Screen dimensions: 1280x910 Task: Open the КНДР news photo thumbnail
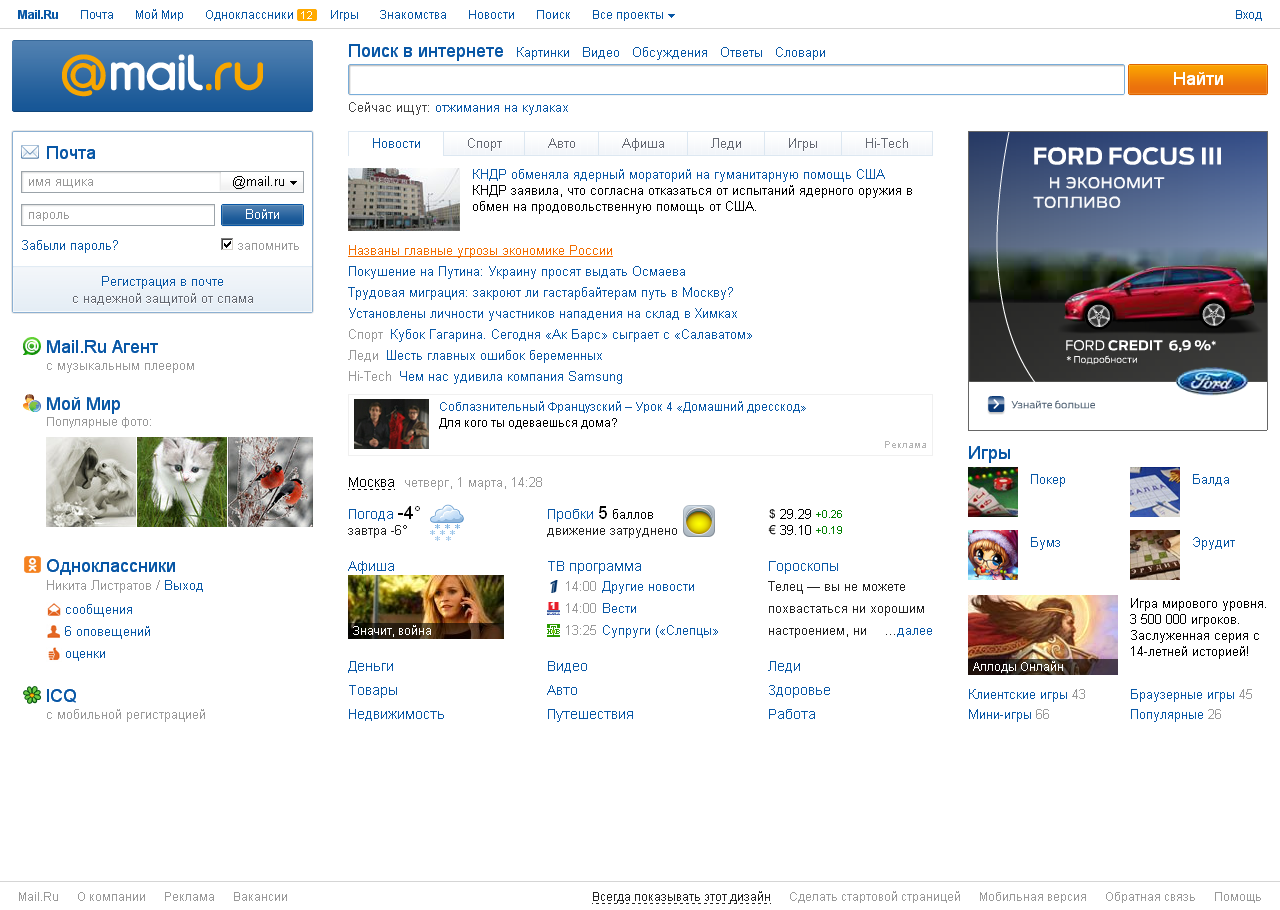(404, 199)
